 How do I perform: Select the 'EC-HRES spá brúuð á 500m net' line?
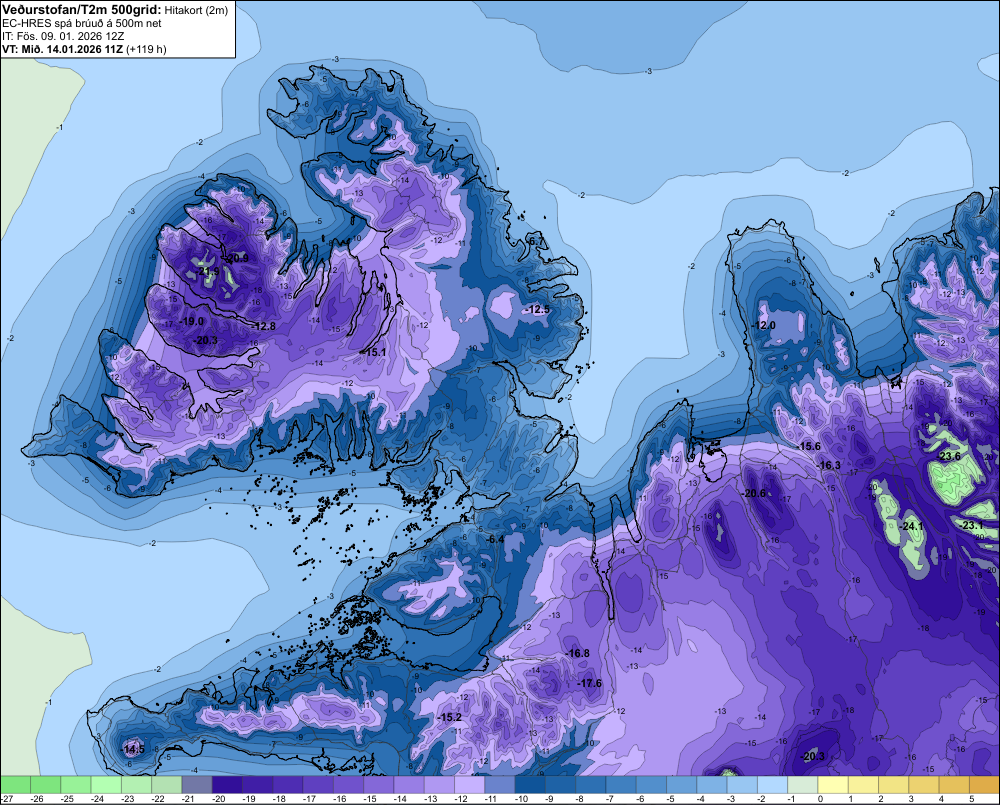(x=82, y=23)
